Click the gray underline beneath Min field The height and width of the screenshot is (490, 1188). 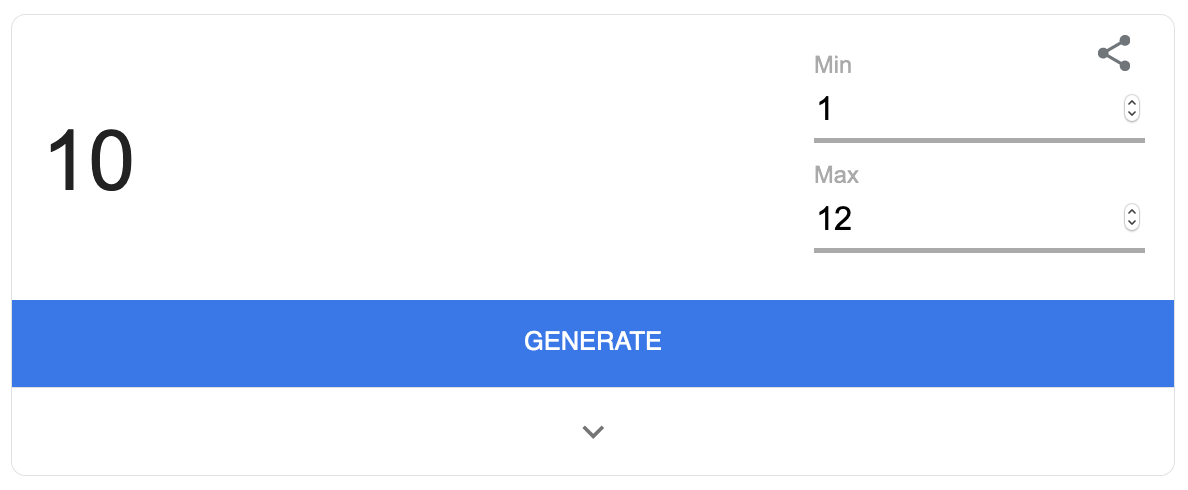tap(979, 140)
